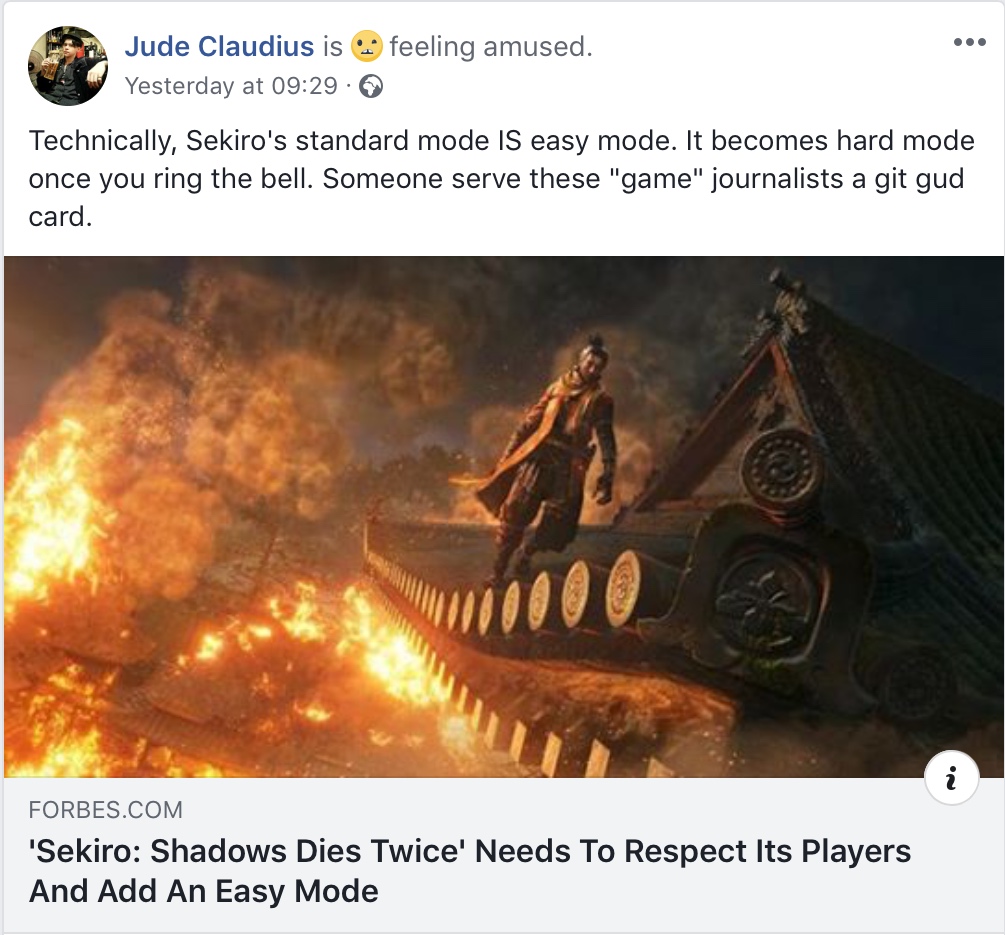Open the Sekiro article headline link

pyautogui.click(x=470, y=852)
